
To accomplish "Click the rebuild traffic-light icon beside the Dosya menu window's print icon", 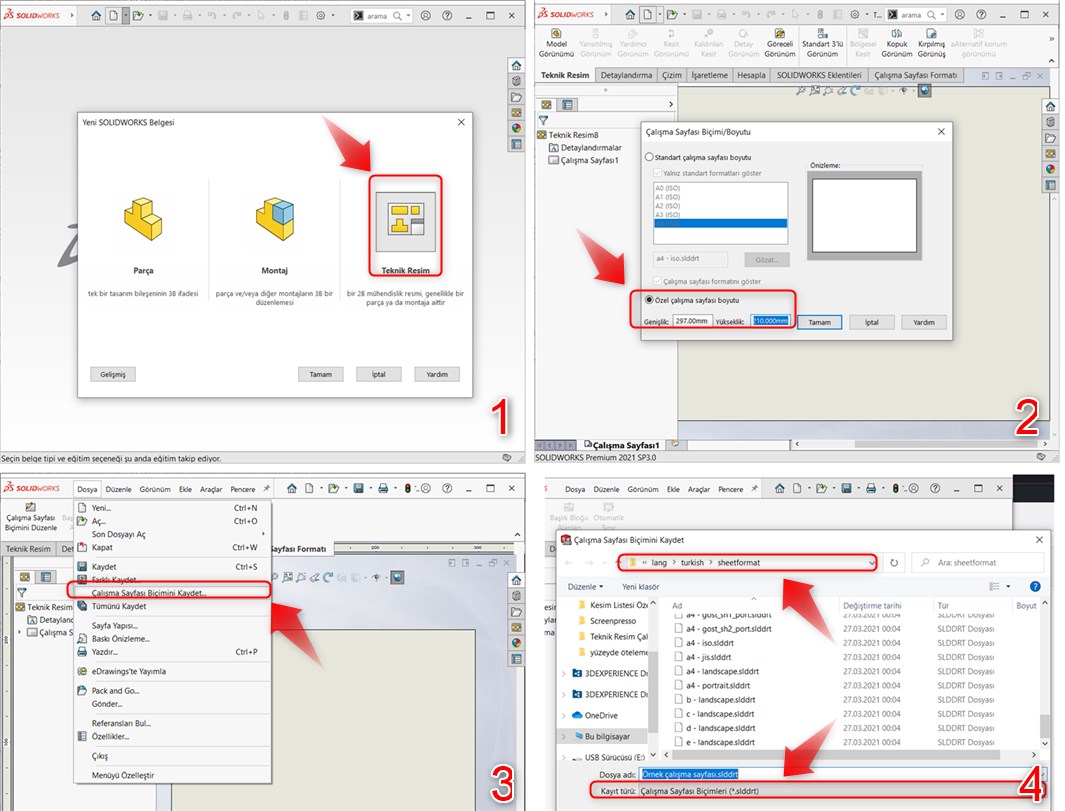I will 408,488.
